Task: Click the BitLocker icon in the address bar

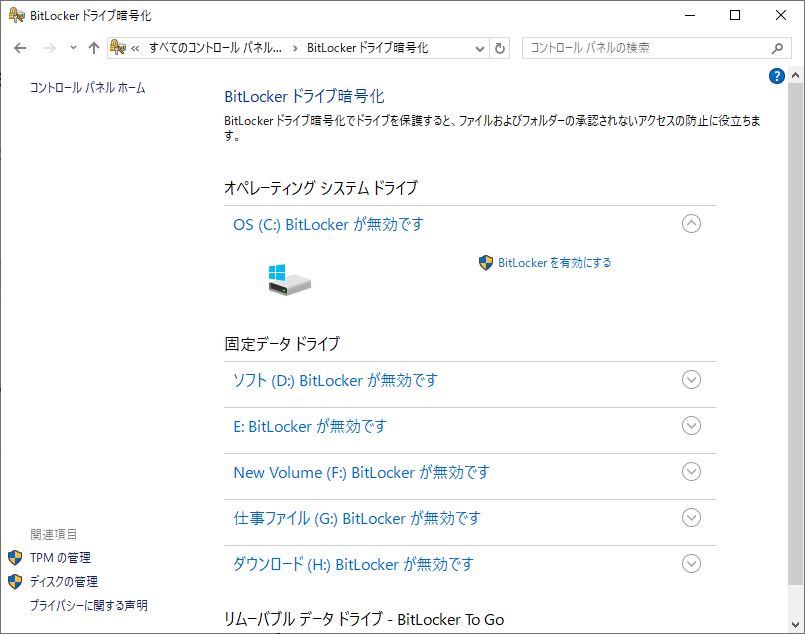Action: click(118, 48)
